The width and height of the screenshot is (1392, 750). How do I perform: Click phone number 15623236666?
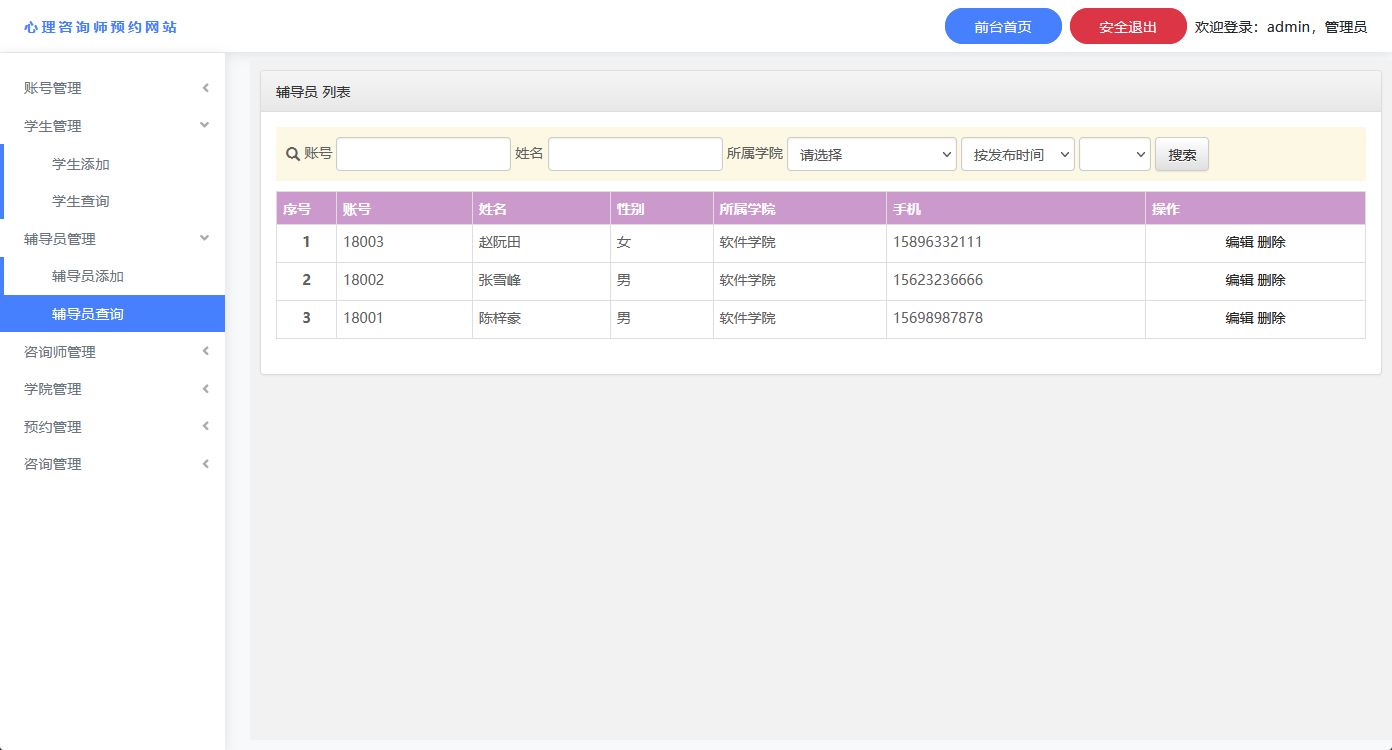coord(938,280)
